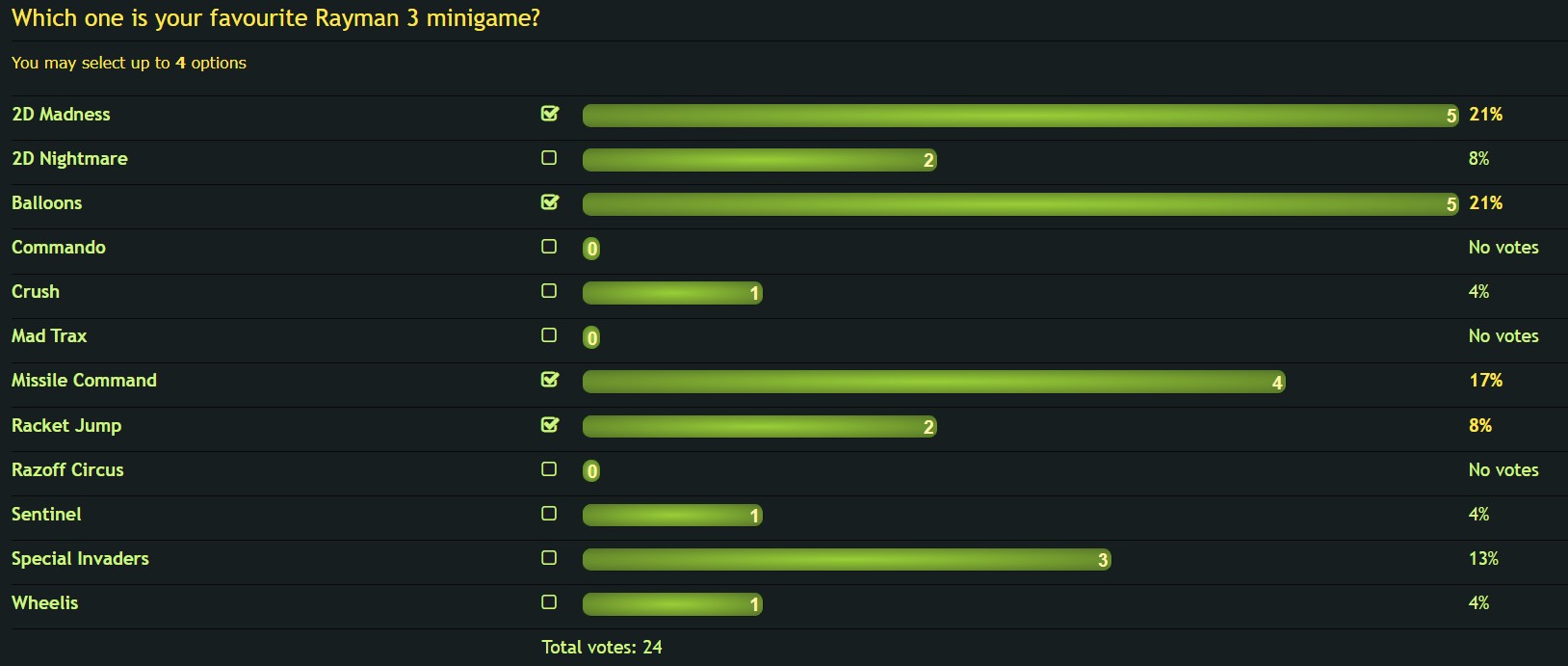Tick the Special Invaders checkbox
This screenshot has height=666, width=1568.
tap(549, 558)
